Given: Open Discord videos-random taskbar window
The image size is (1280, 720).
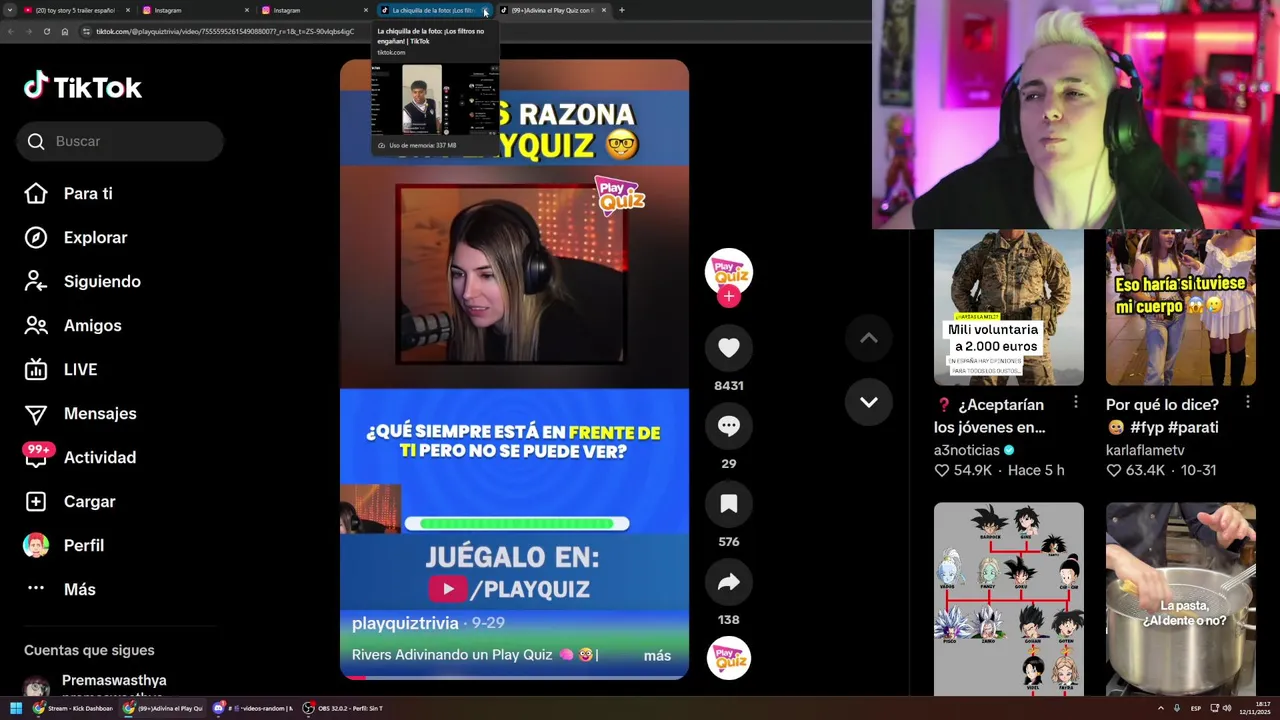Looking at the screenshot, I should click(x=253, y=708).
